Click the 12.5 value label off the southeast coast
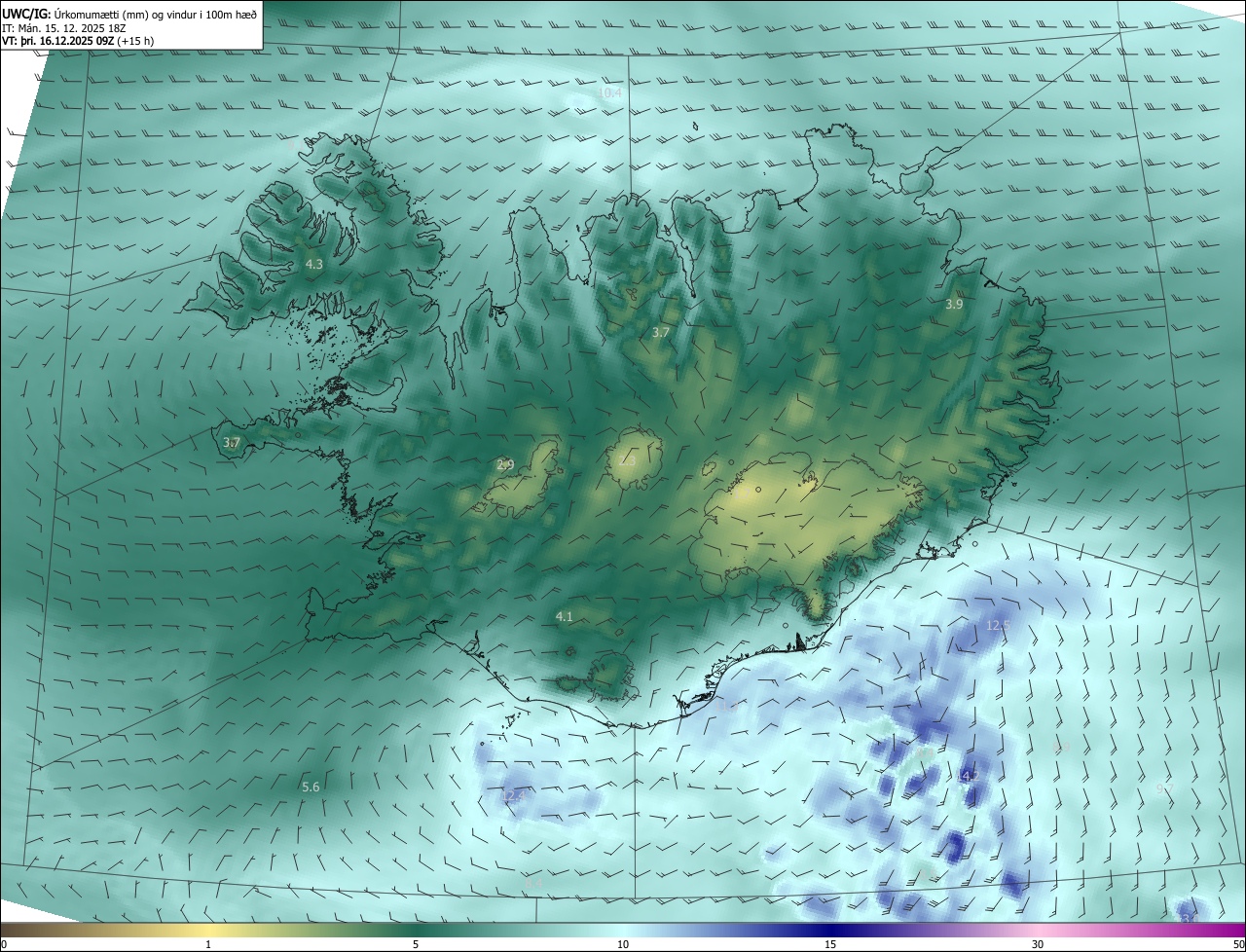The image size is (1246, 952). coord(999,625)
